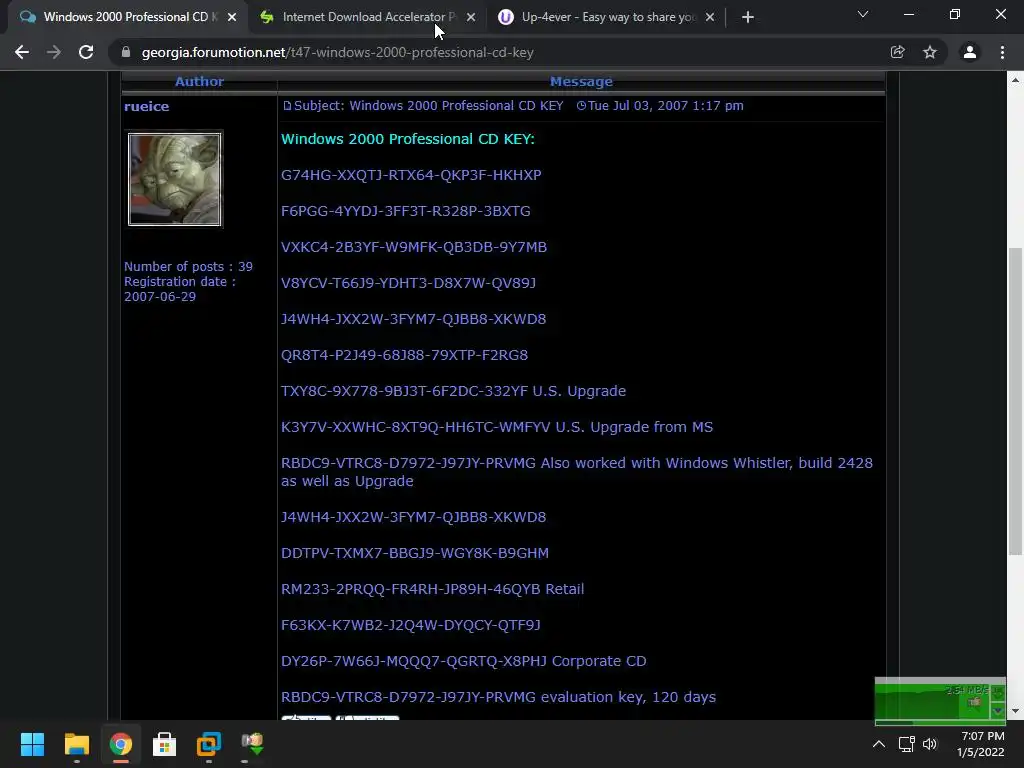1024x768 pixels.
Task: Click rueice's Yoda avatar image
Action: click(174, 179)
